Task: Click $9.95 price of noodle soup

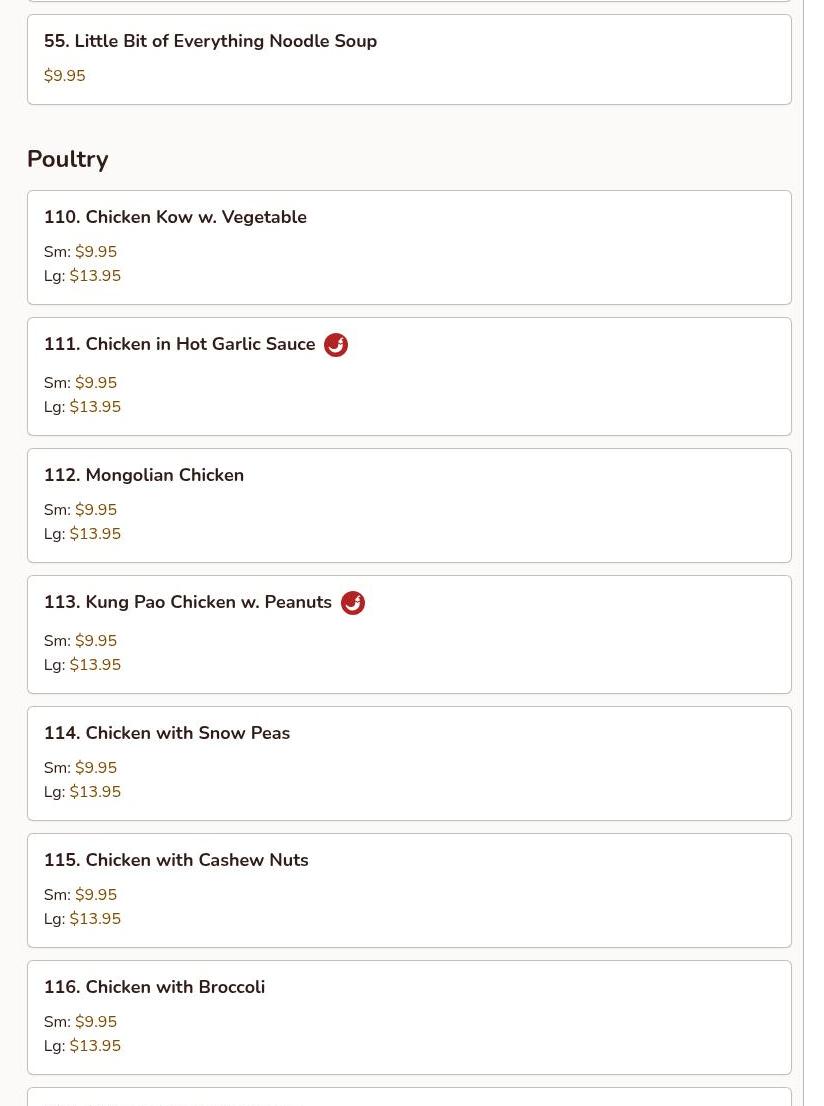Action: [65, 75]
